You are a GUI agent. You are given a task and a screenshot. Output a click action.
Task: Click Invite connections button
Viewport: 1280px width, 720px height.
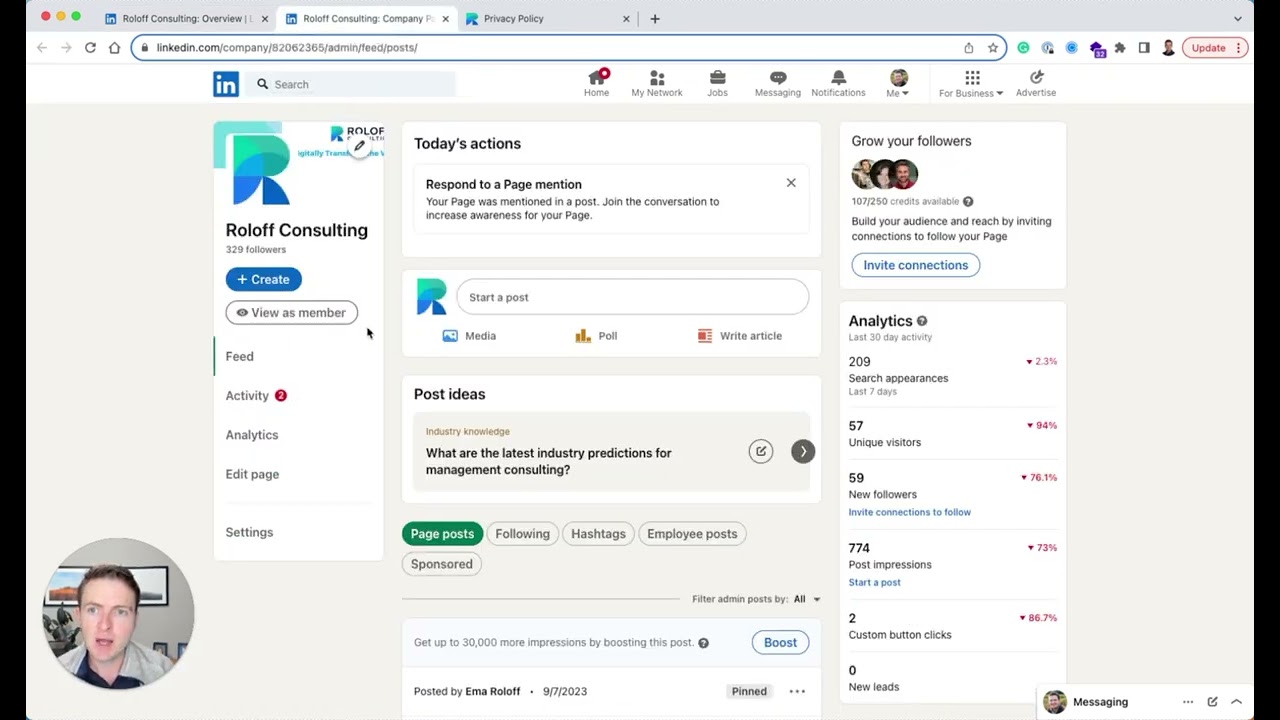click(x=915, y=265)
